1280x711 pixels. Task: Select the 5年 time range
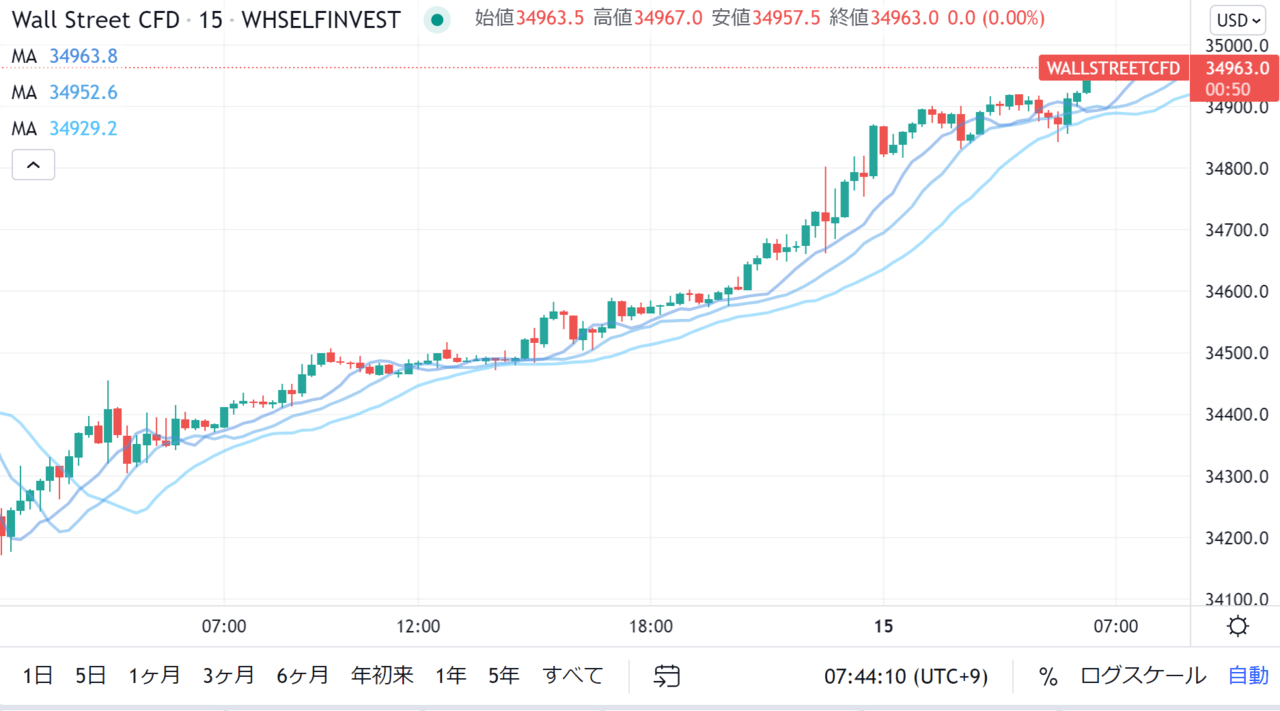tap(504, 676)
